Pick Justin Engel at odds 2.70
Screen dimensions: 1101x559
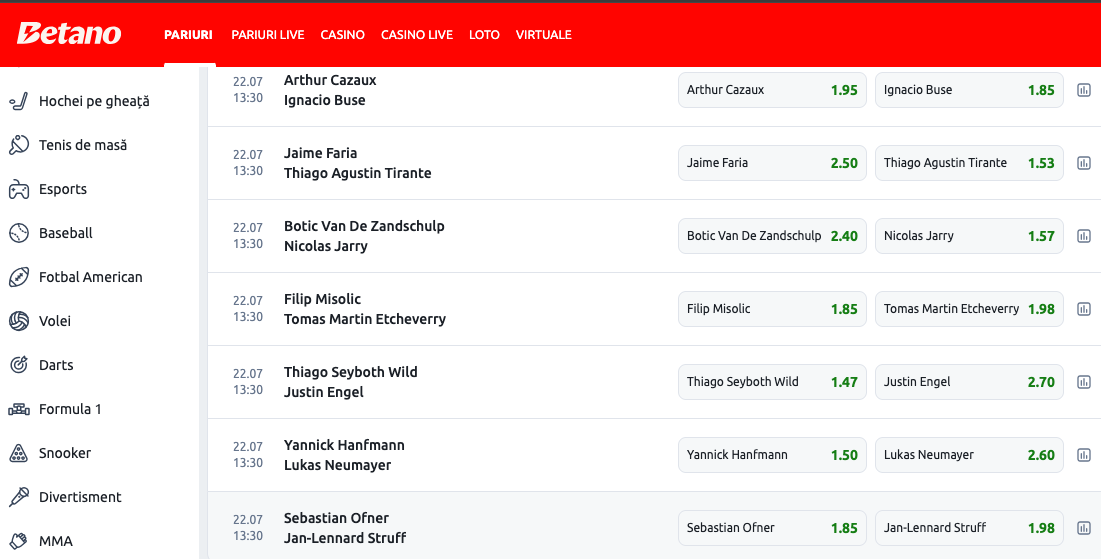coord(968,382)
